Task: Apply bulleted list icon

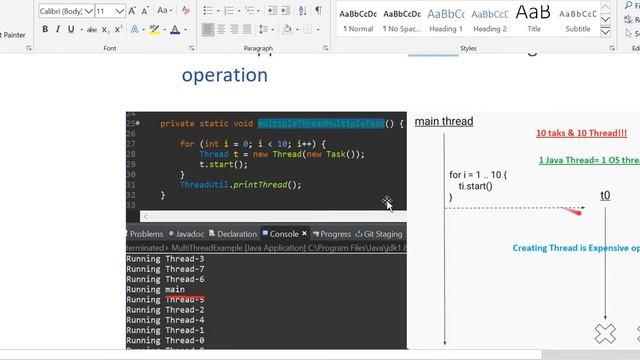Action: click(x=208, y=11)
